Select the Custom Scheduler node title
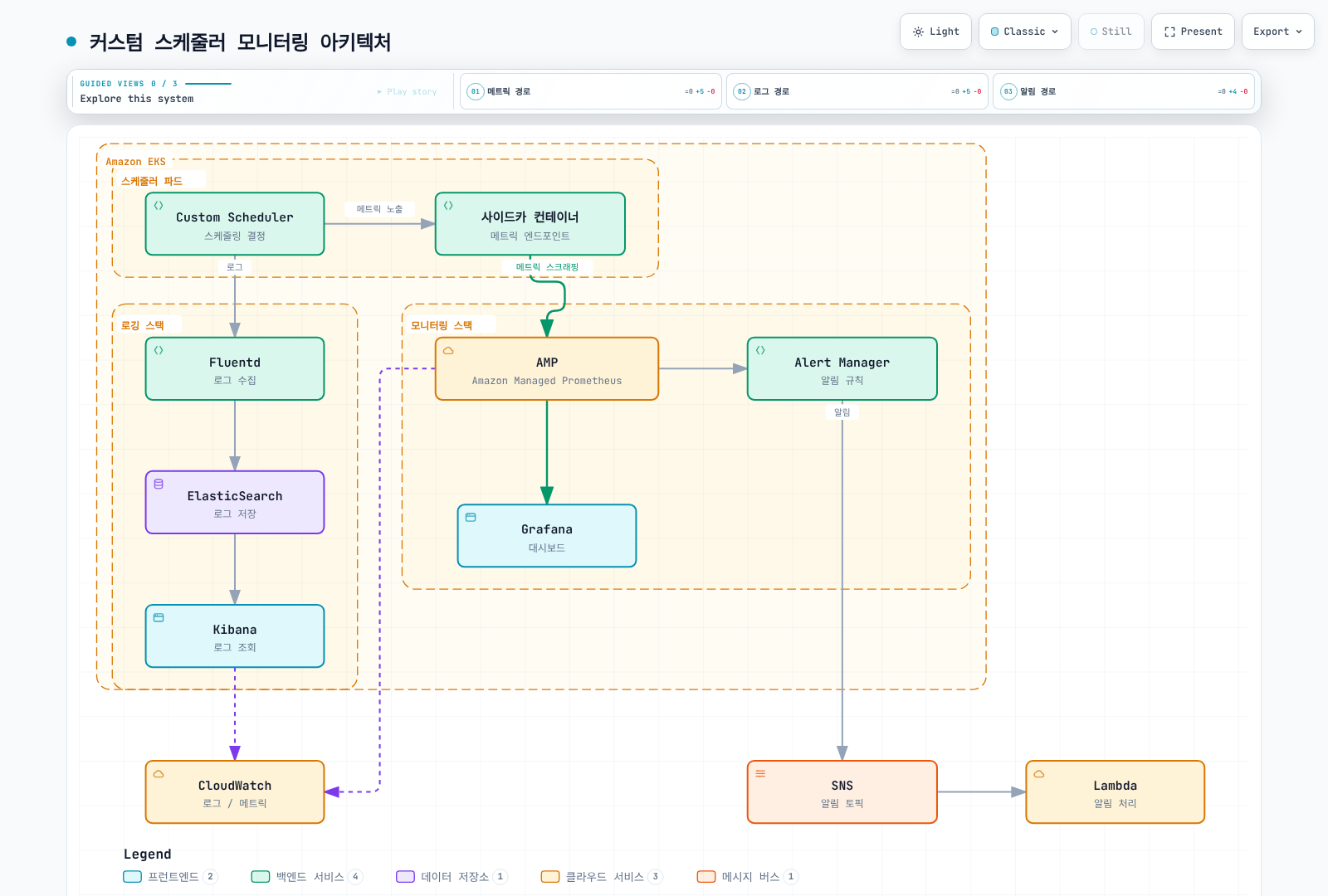1328x896 pixels. click(235, 217)
